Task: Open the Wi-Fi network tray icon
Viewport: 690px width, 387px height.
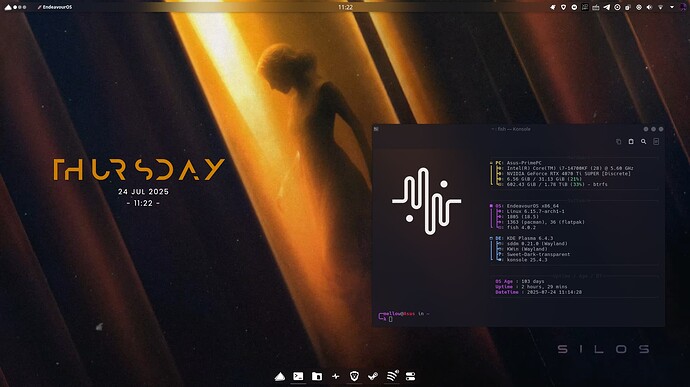Action: pyautogui.click(x=661, y=7)
